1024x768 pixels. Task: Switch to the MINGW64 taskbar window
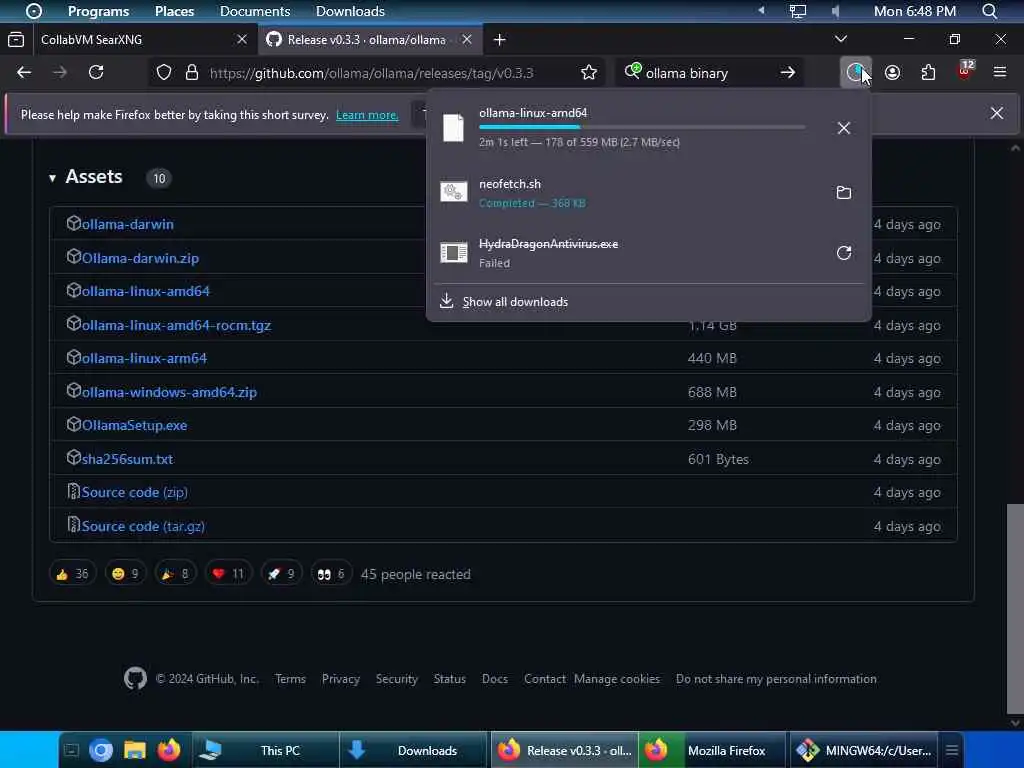click(864, 750)
